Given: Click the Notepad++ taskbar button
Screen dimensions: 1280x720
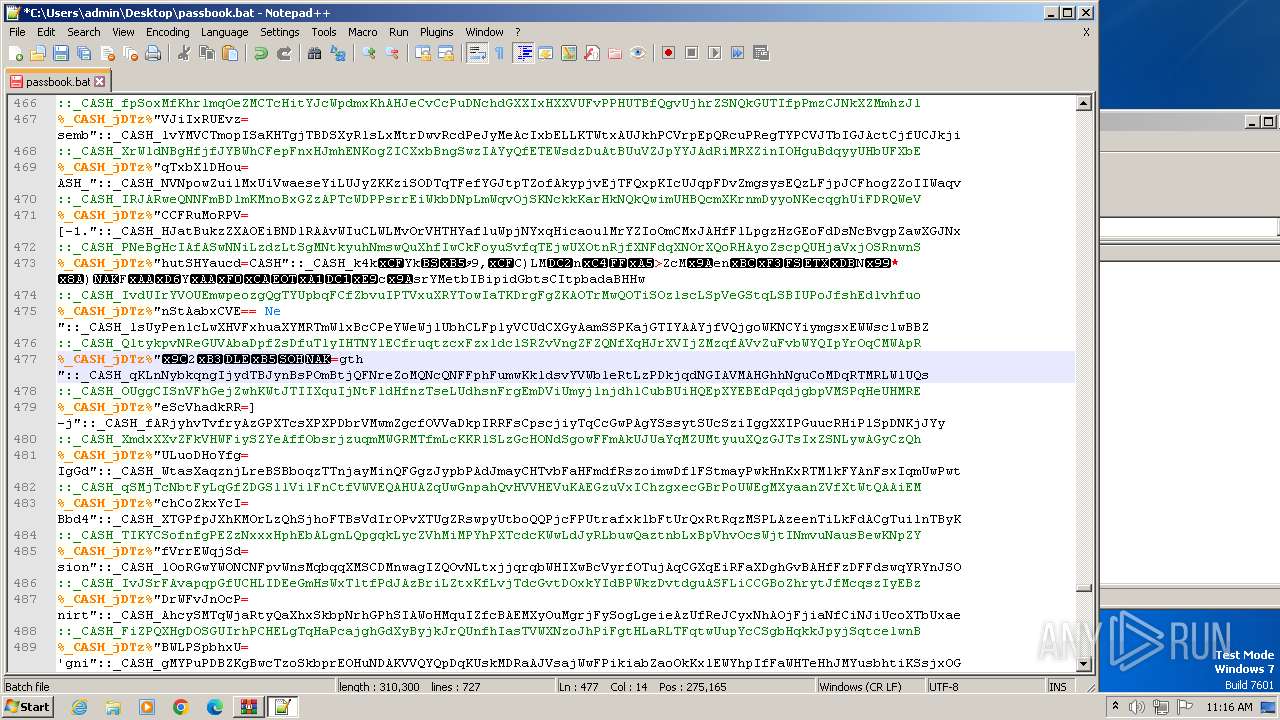Looking at the screenshot, I should point(282,707).
